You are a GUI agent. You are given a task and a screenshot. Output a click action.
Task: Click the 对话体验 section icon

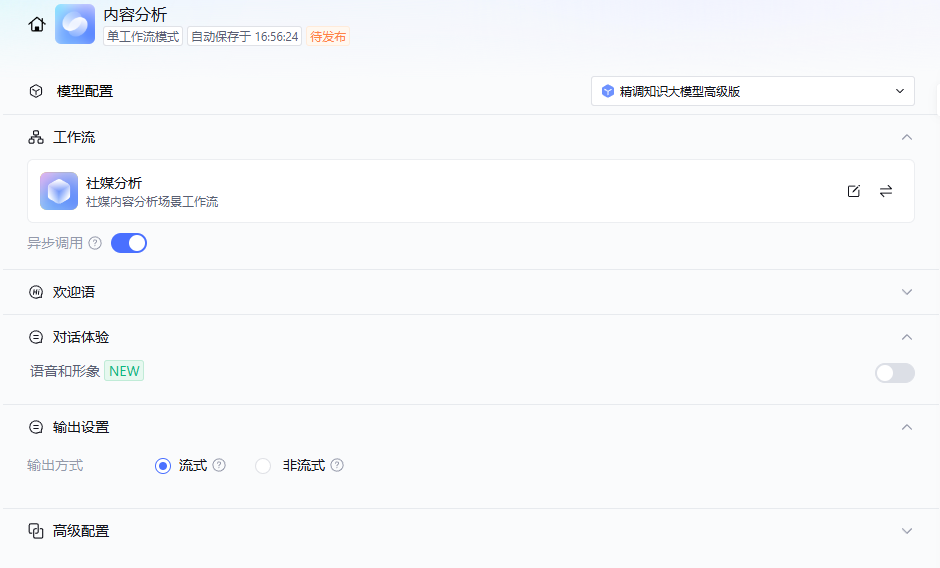[x=36, y=337]
